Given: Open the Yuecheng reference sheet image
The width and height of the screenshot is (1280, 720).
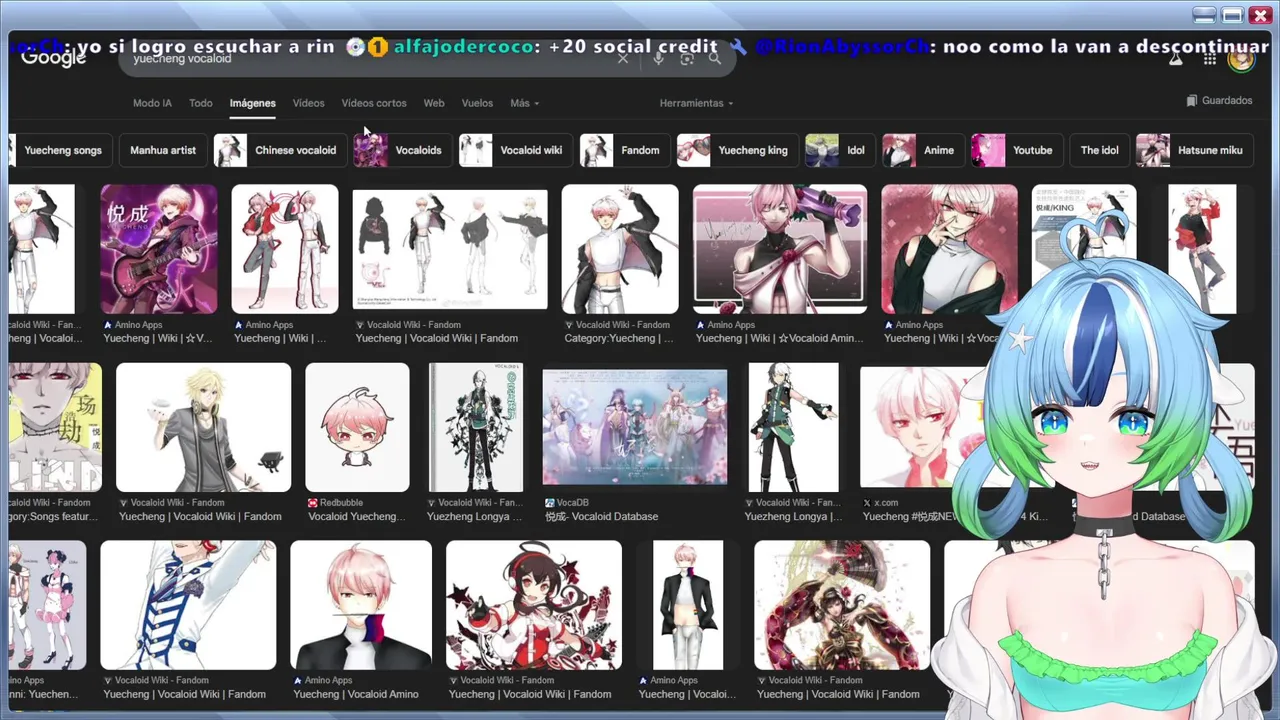Looking at the screenshot, I should [x=450, y=249].
